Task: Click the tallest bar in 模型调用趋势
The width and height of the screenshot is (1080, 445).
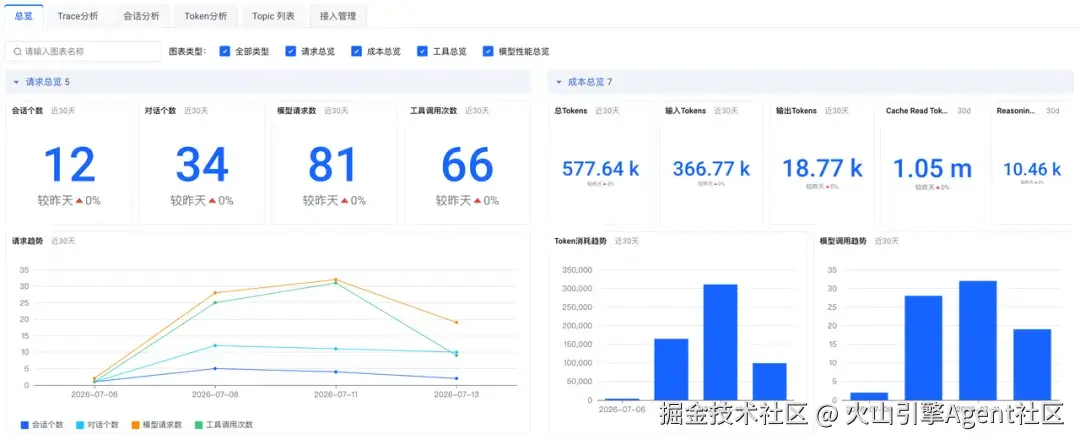Action: pos(977,340)
